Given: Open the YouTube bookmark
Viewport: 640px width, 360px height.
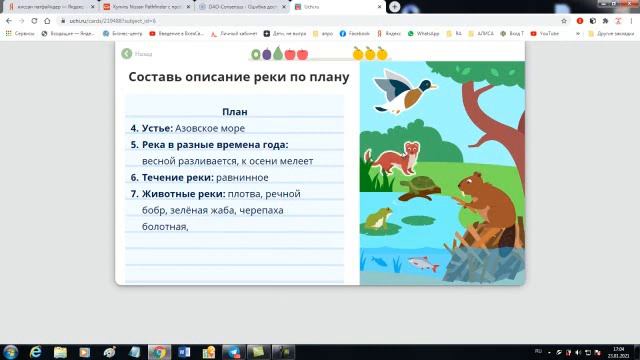Looking at the screenshot, I should point(544,33).
